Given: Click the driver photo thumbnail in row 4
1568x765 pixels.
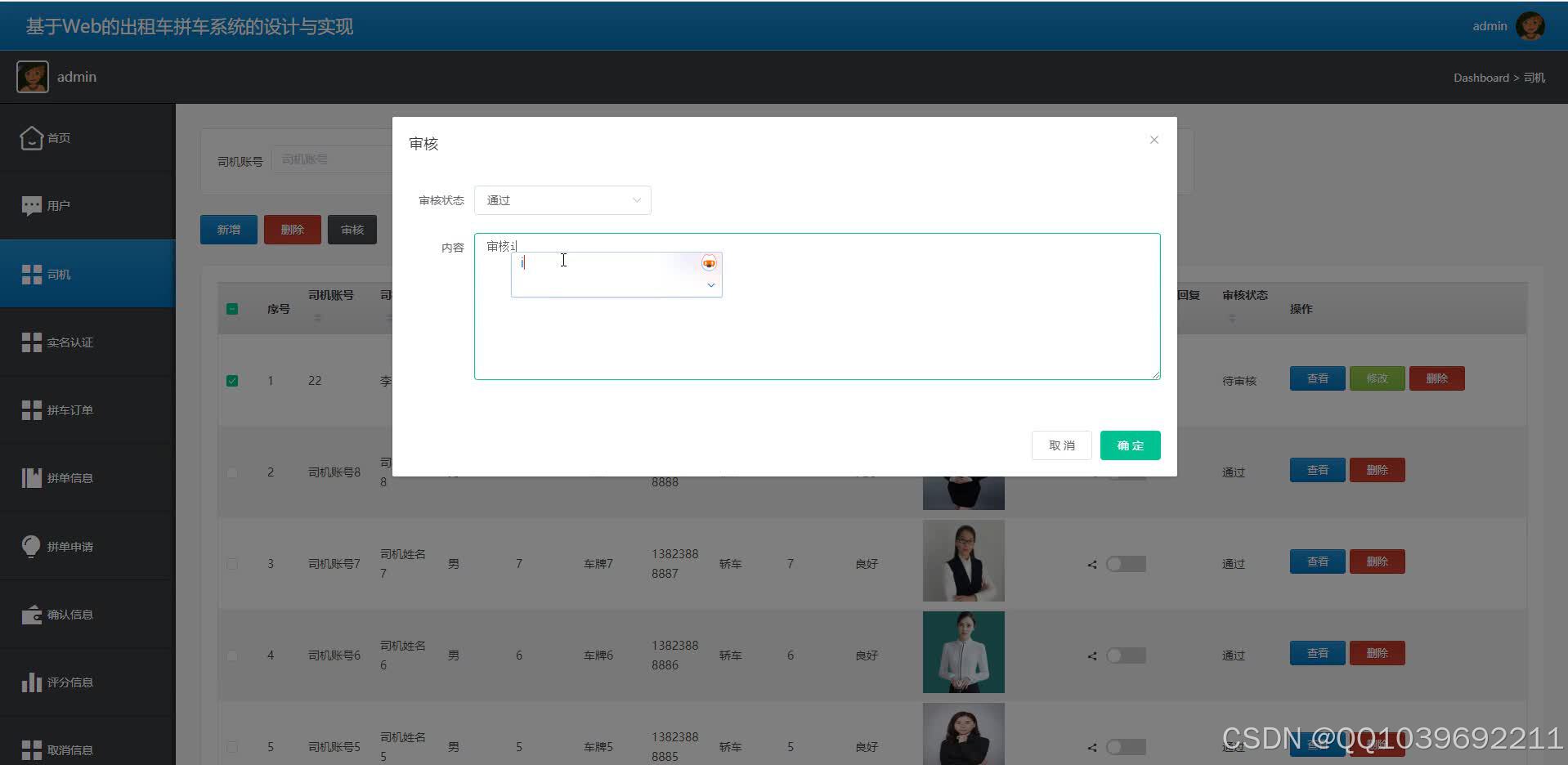Looking at the screenshot, I should point(964,652).
